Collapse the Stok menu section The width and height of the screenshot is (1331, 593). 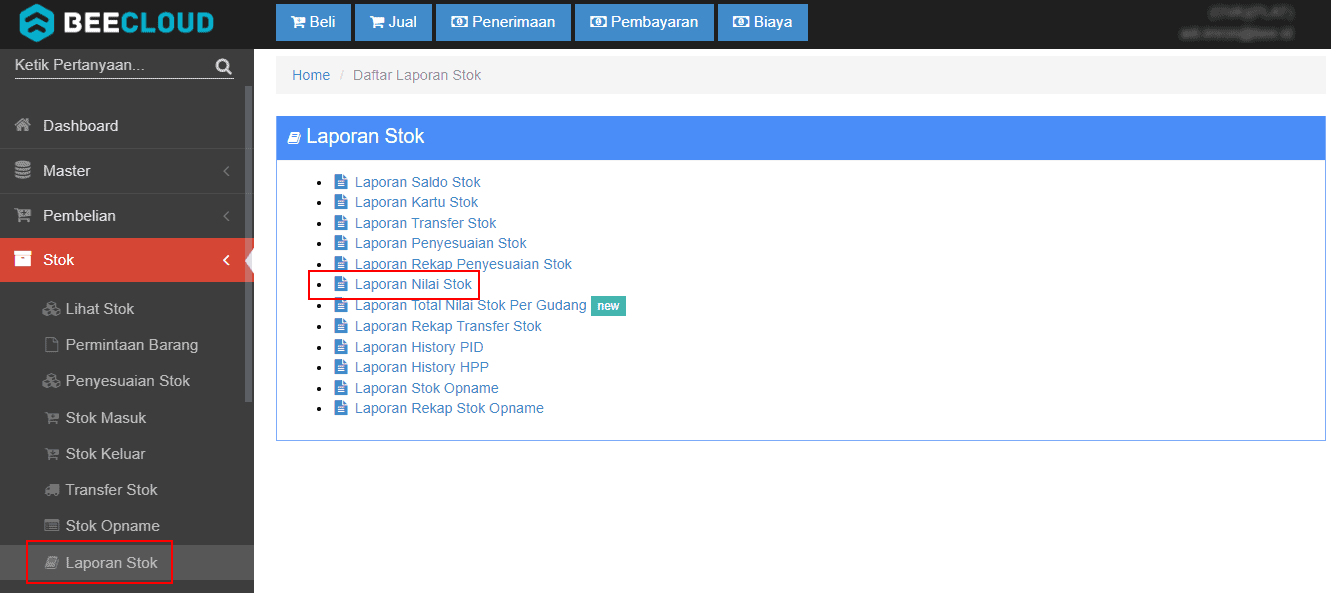[227, 260]
